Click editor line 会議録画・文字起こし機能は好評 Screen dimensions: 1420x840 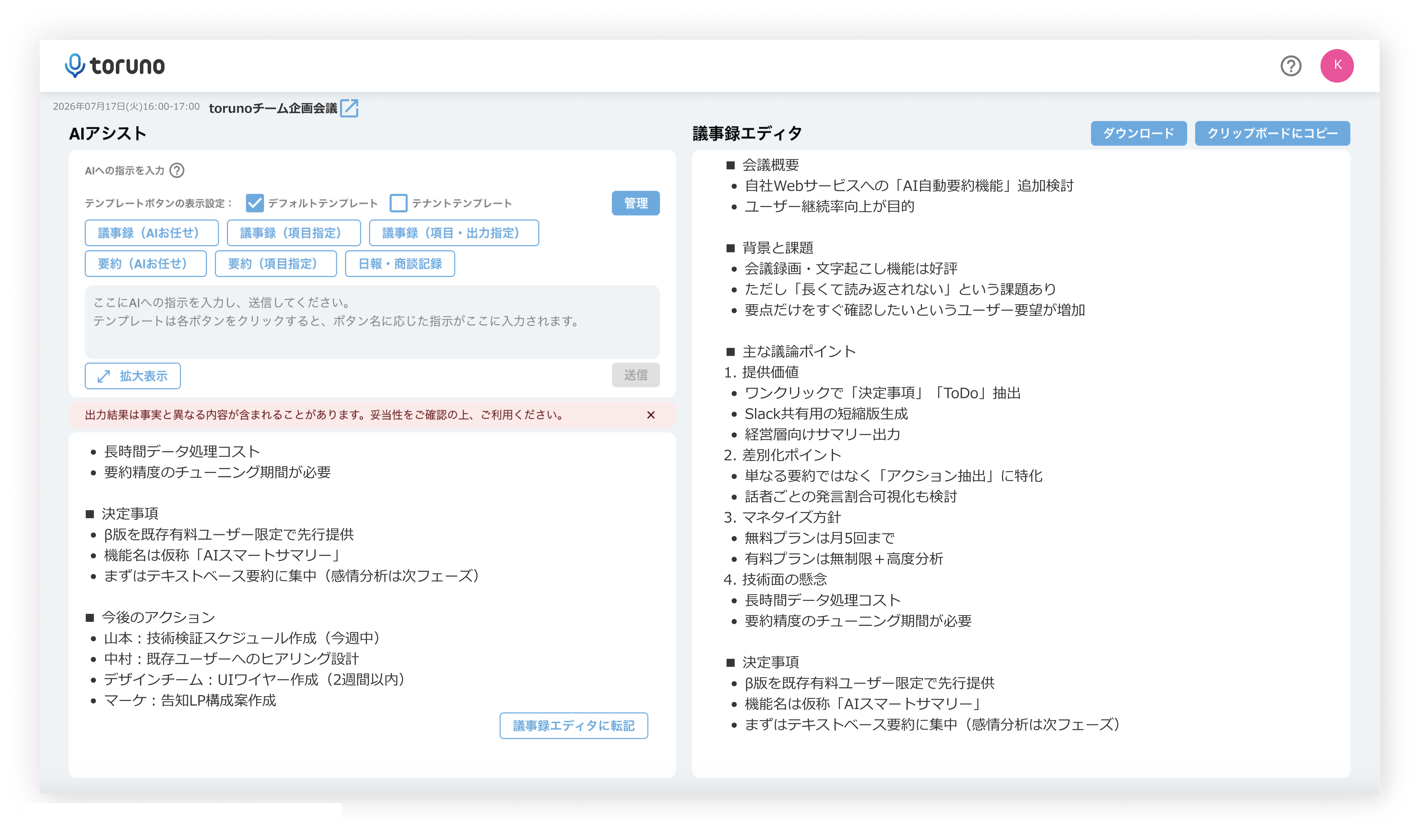[850, 268]
